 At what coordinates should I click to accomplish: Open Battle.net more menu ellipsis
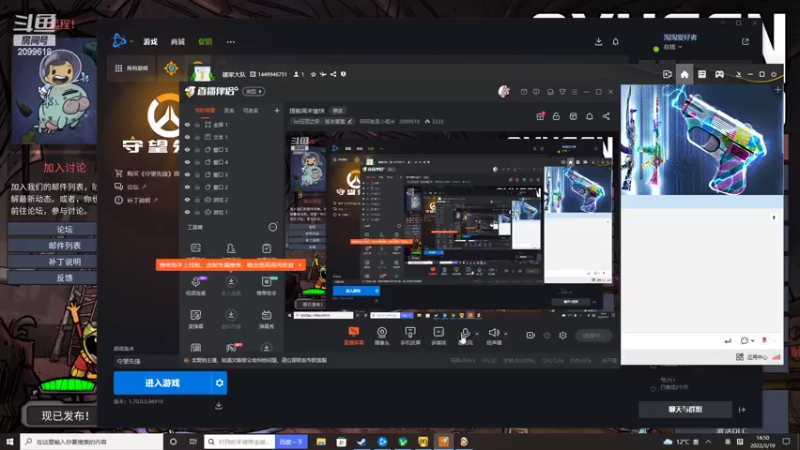[x=231, y=42]
